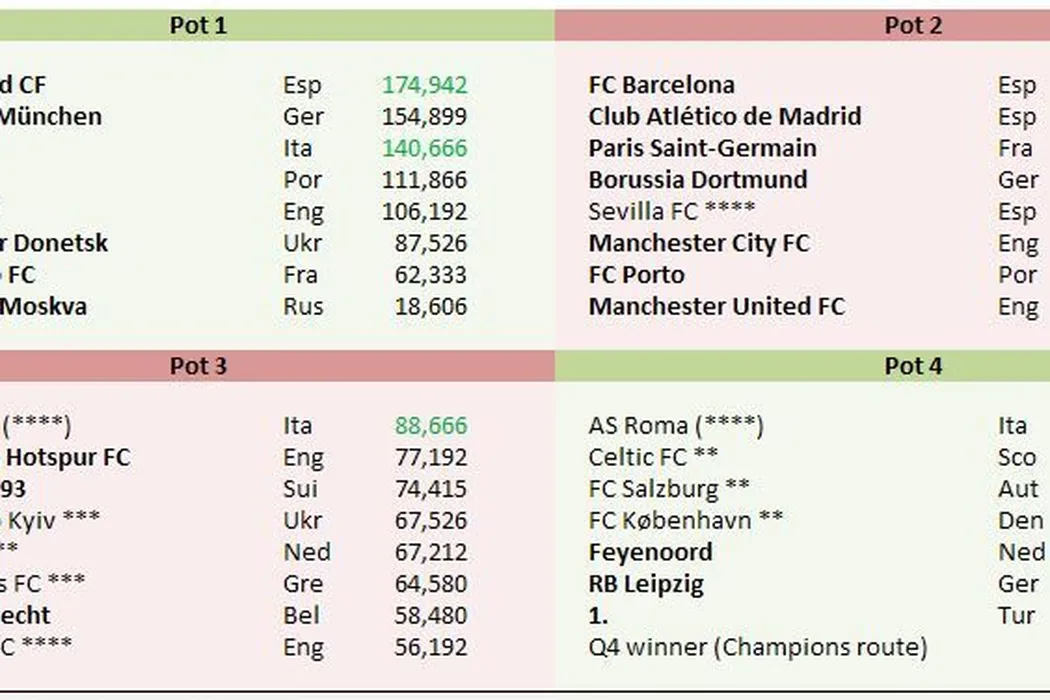This screenshot has height=700, width=1050.
Task: Select the Manchester United FC cell
Action: coord(716,306)
